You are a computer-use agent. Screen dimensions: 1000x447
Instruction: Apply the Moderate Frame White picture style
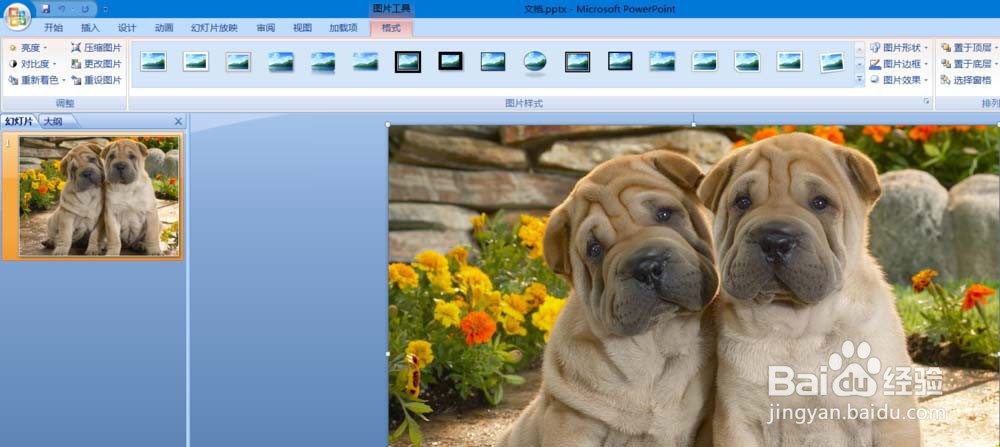pyautogui.click(x=790, y=62)
